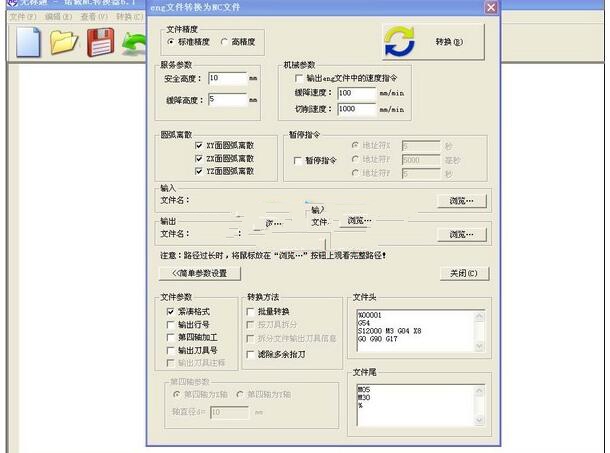Click down arrow of 文件头 scrollbar
610x453 pixels.
pyautogui.click(x=479, y=346)
